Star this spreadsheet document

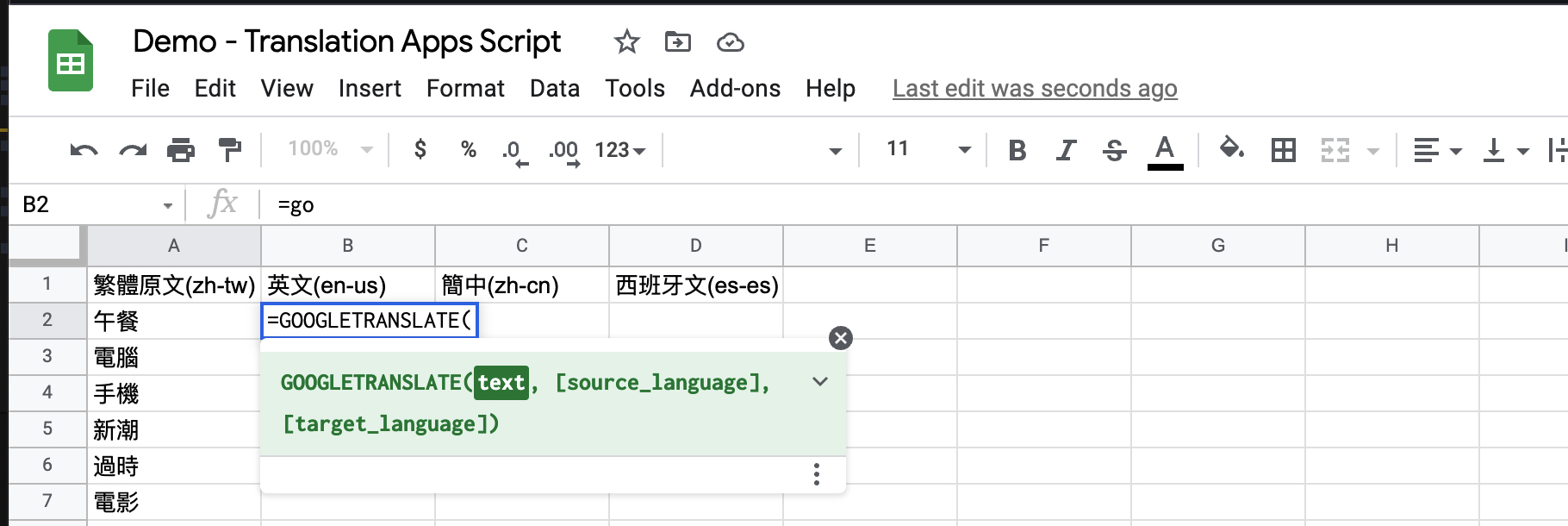pyautogui.click(x=626, y=41)
